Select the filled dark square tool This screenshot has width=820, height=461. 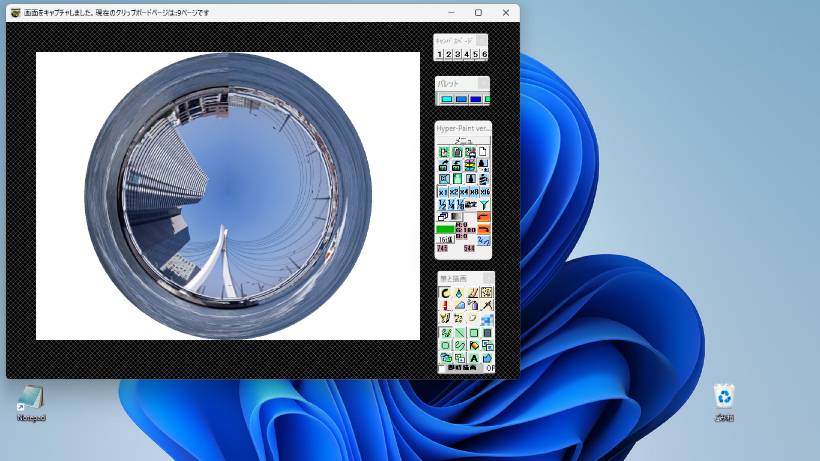tap(487, 333)
